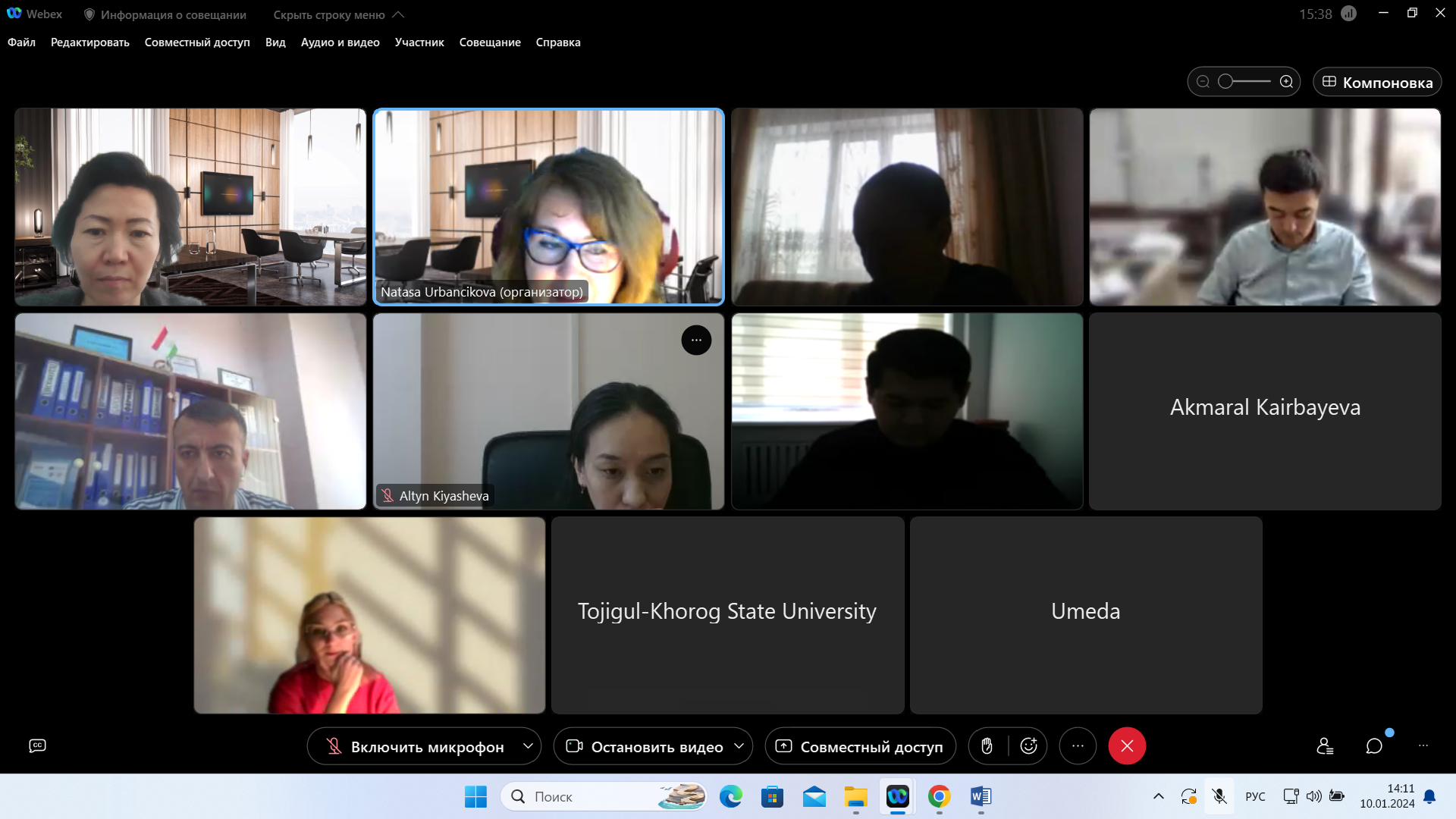Open more options ellipsis in control bar
The height and width of the screenshot is (819, 1456).
1078,746
